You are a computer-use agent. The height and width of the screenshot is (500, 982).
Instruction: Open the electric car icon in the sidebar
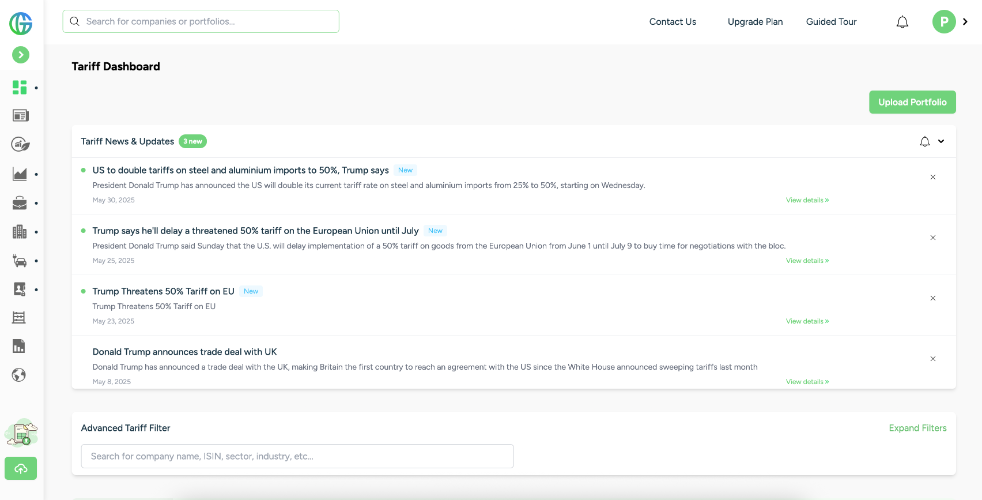tap(20, 261)
